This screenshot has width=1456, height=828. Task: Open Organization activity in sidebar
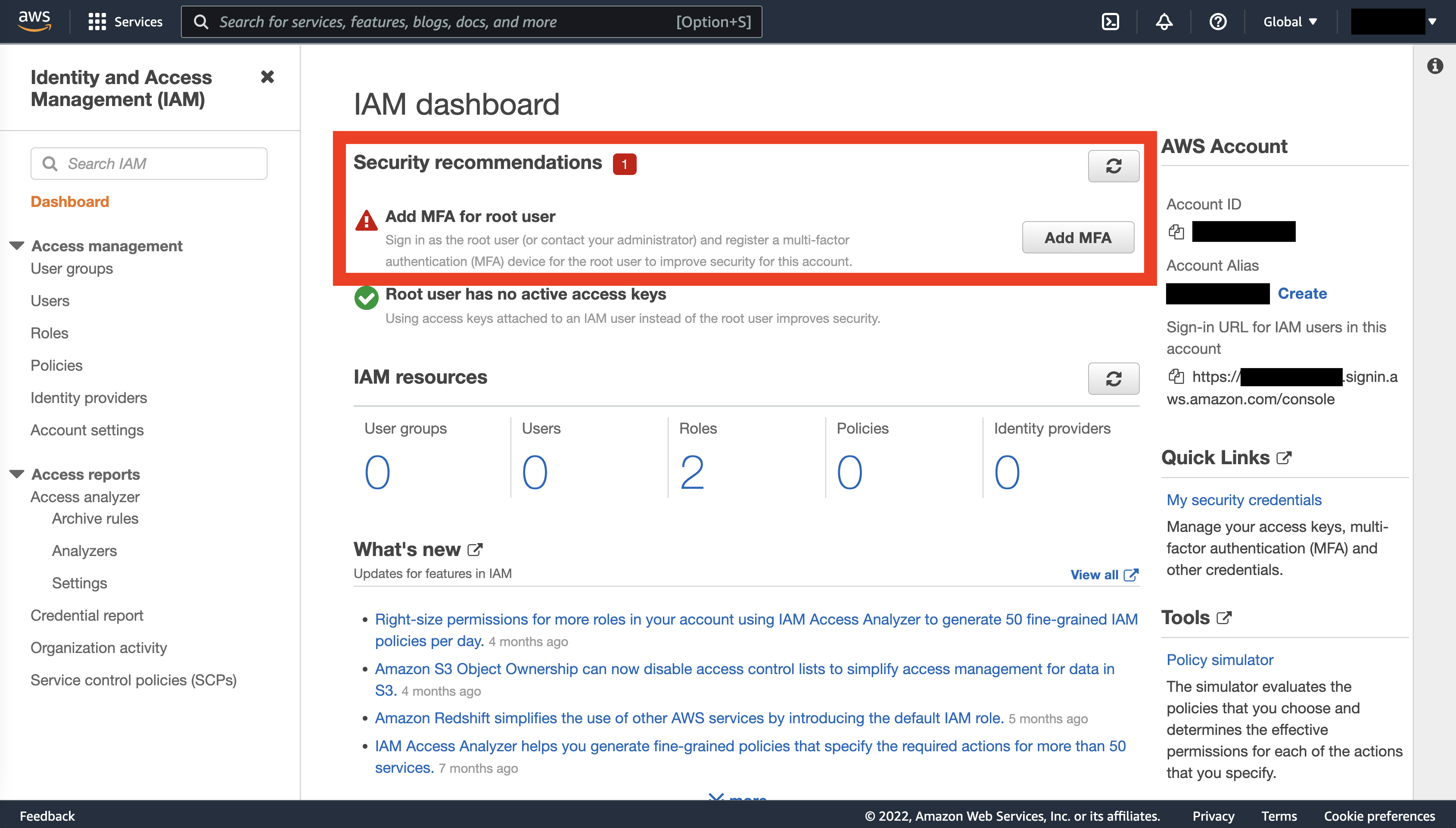point(99,648)
